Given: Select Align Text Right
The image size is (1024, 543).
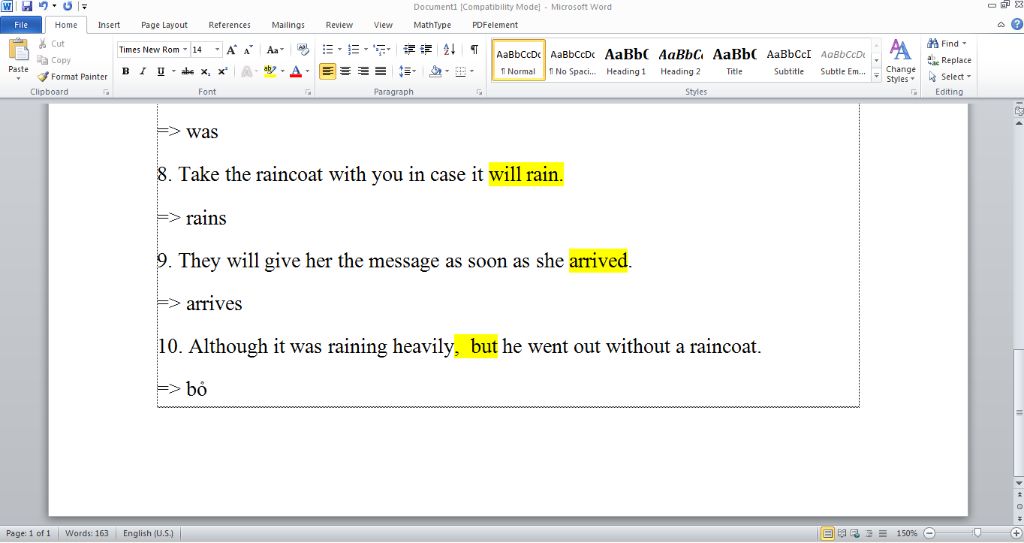Looking at the screenshot, I should tap(363, 71).
